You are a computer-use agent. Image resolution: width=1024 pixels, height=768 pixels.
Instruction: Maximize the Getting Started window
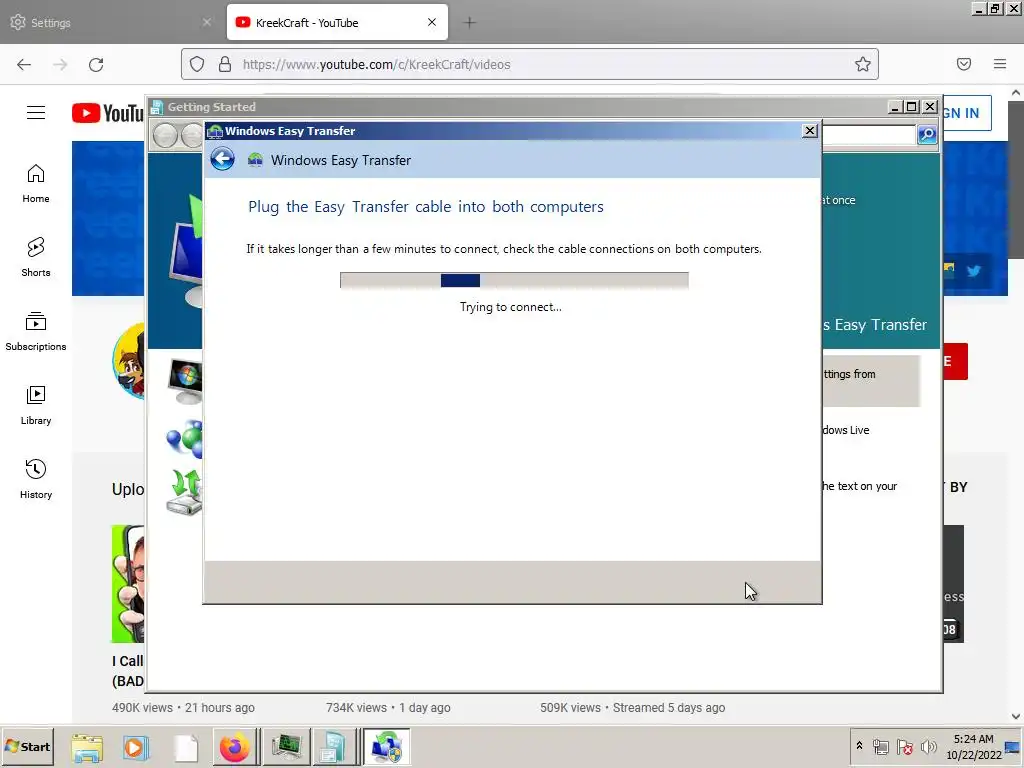912,106
